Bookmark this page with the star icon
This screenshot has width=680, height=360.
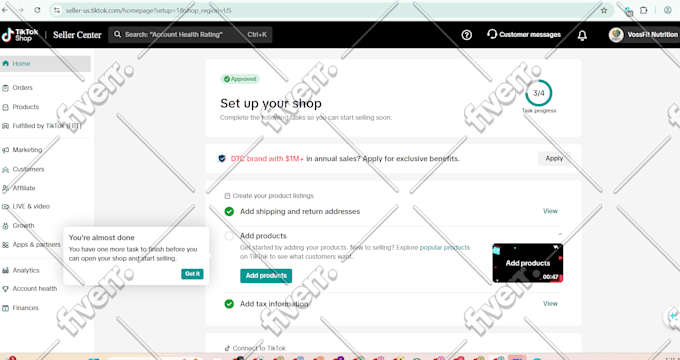604,10
